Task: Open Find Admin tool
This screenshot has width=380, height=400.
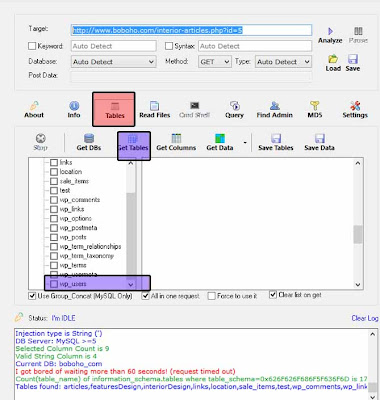Action: (x=275, y=110)
